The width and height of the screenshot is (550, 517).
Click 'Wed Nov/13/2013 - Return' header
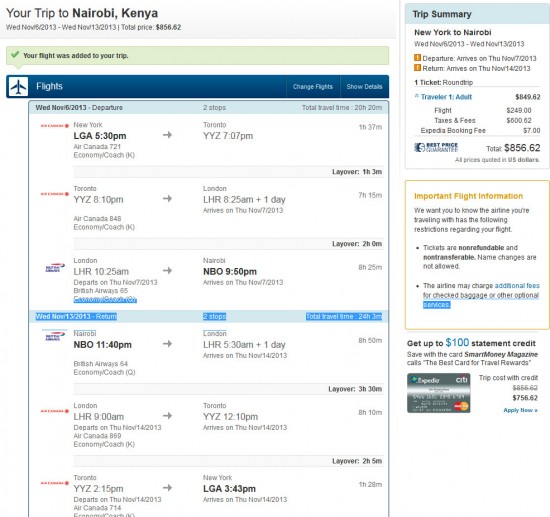click(76, 316)
